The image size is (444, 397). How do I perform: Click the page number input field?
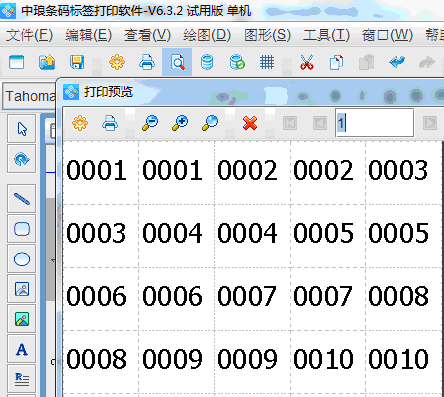point(374,123)
